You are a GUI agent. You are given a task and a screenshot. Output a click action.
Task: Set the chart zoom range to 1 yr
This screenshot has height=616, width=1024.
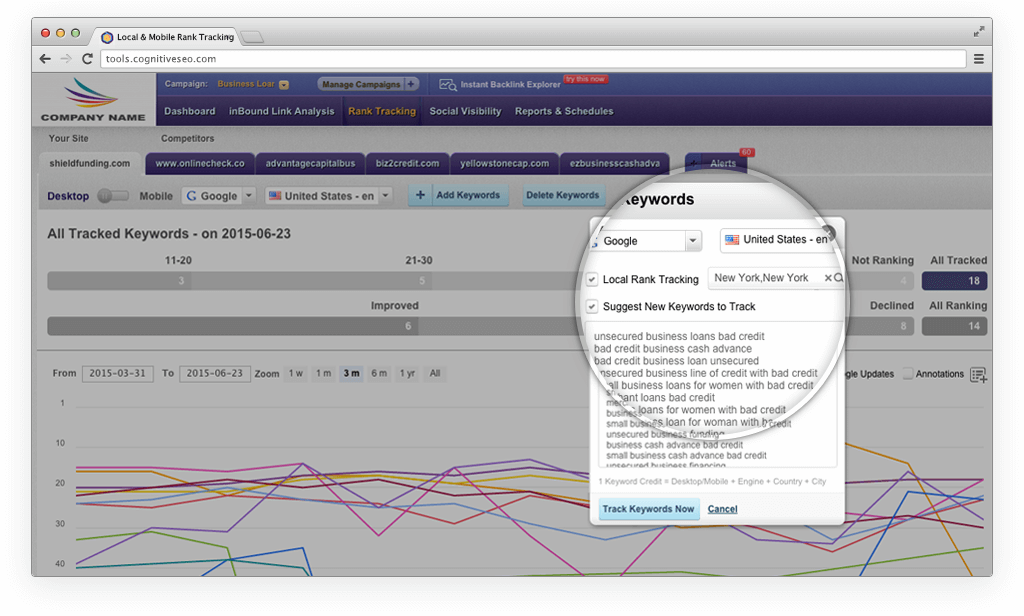coord(406,372)
